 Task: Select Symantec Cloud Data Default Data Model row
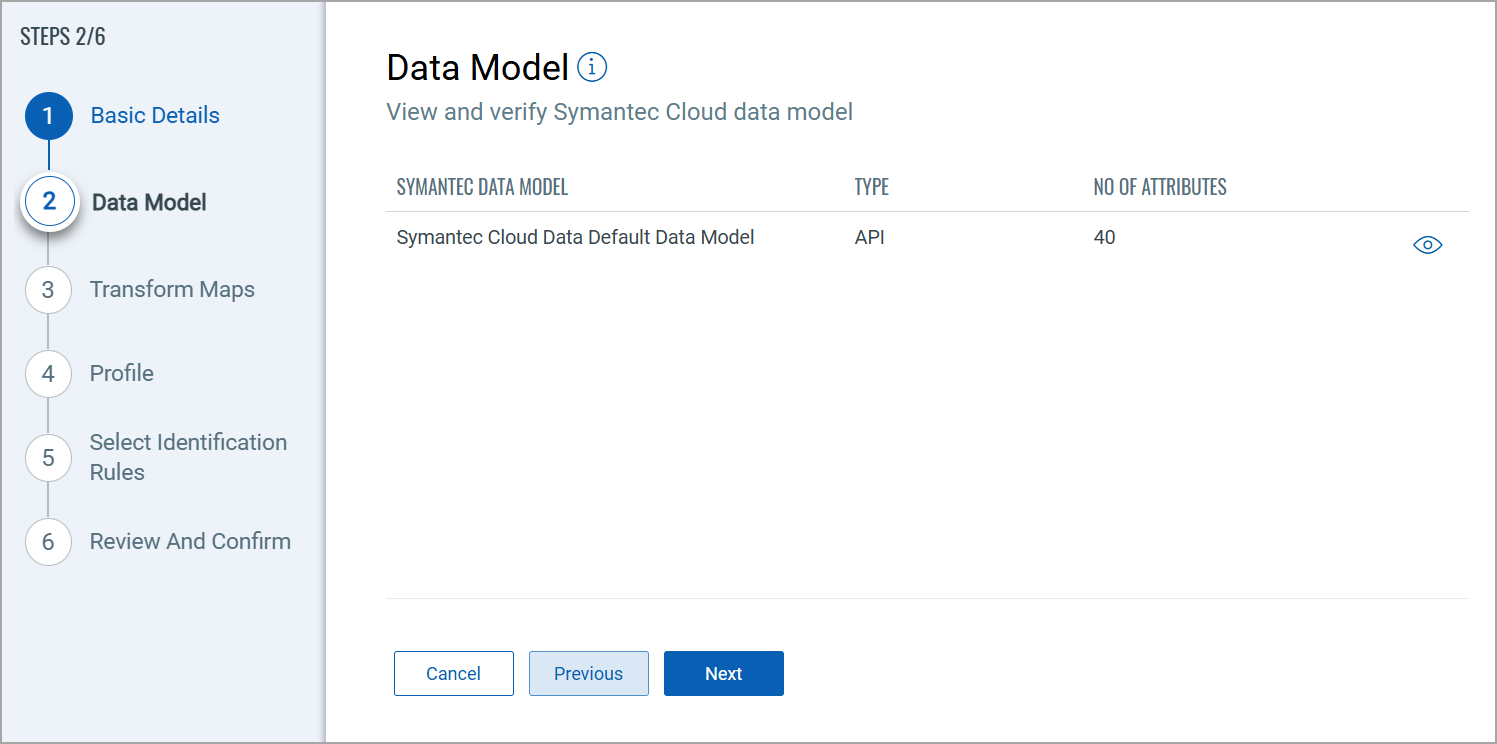(575, 238)
